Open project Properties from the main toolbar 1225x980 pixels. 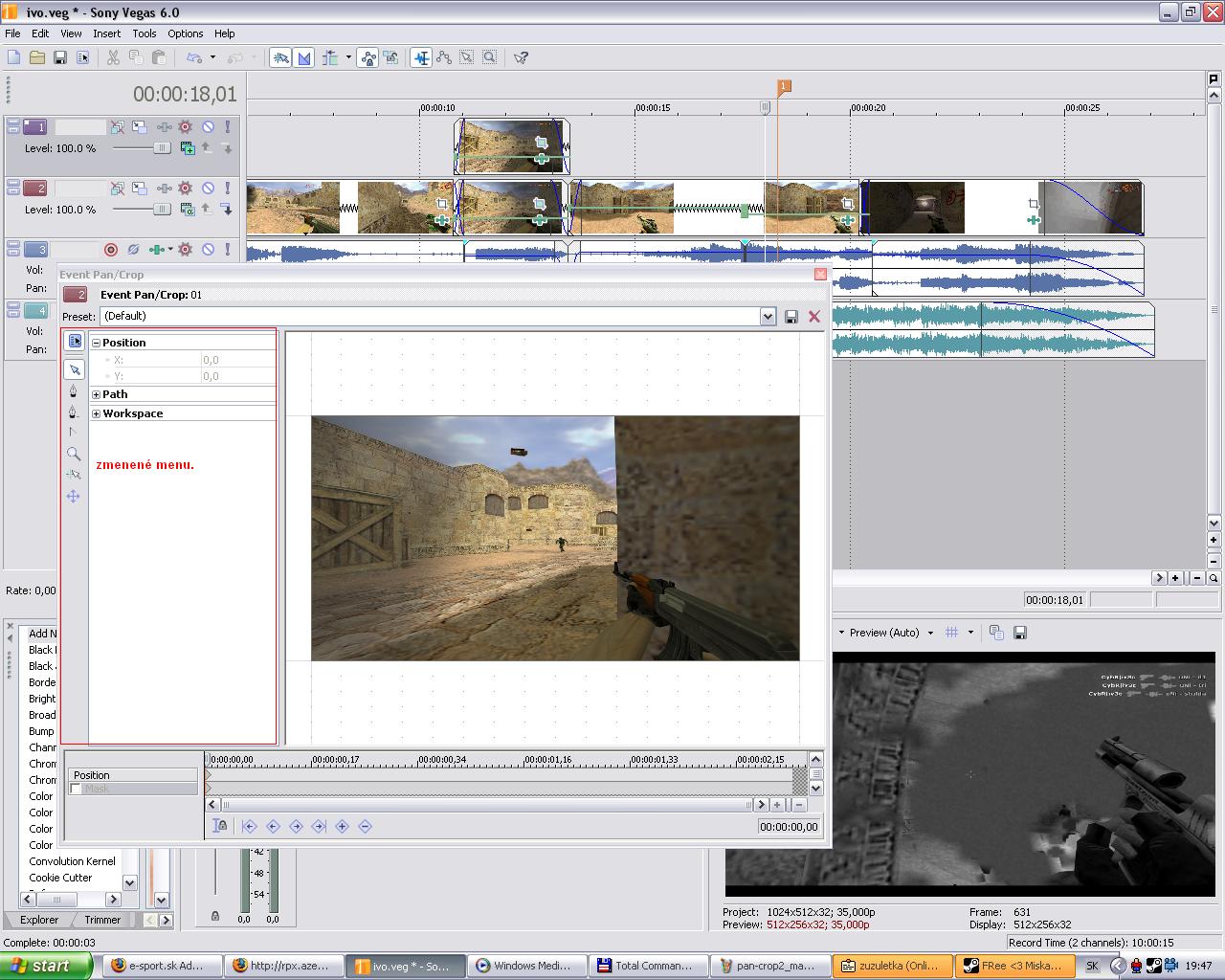pyautogui.click(x=83, y=57)
